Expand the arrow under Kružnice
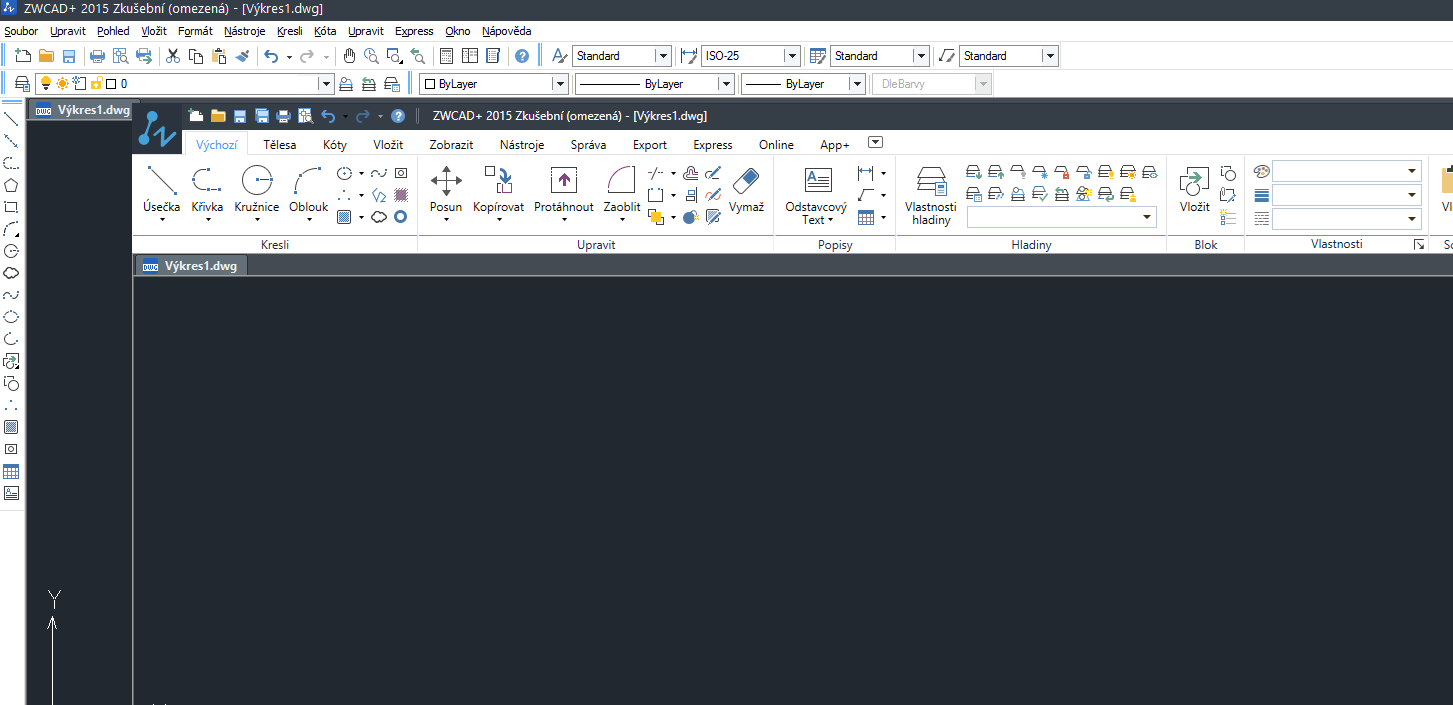 click(257, 221)
